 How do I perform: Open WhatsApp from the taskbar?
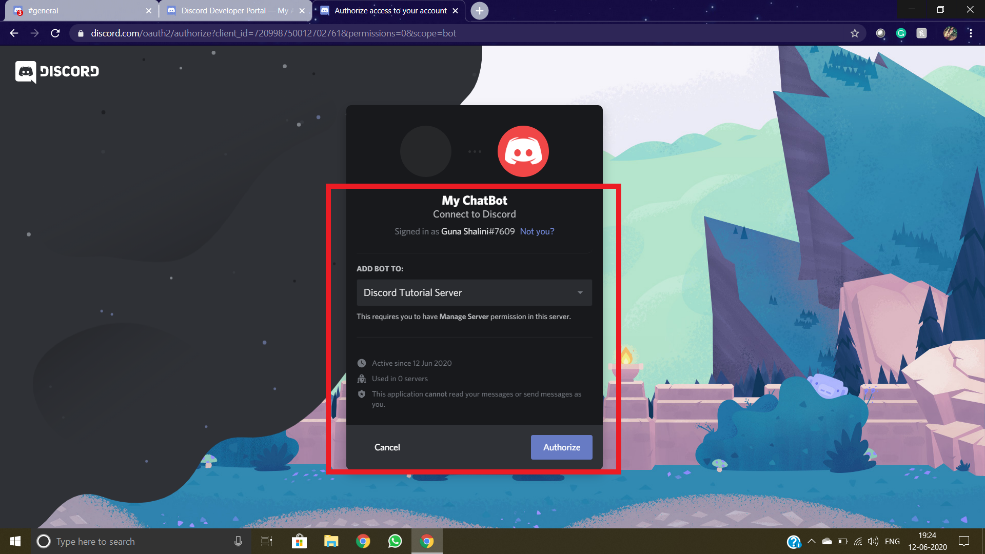pos(395,541)
